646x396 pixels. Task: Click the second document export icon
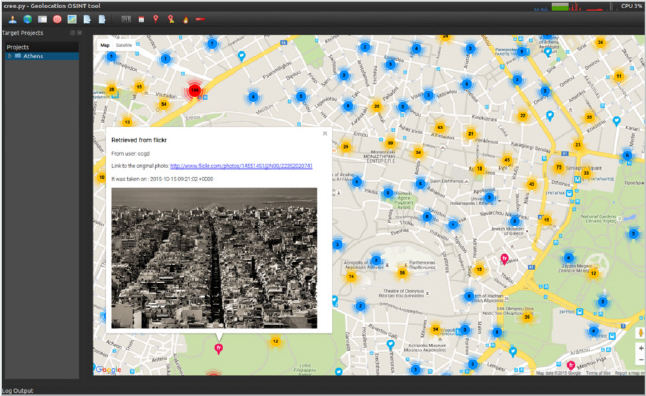point(102,19)
